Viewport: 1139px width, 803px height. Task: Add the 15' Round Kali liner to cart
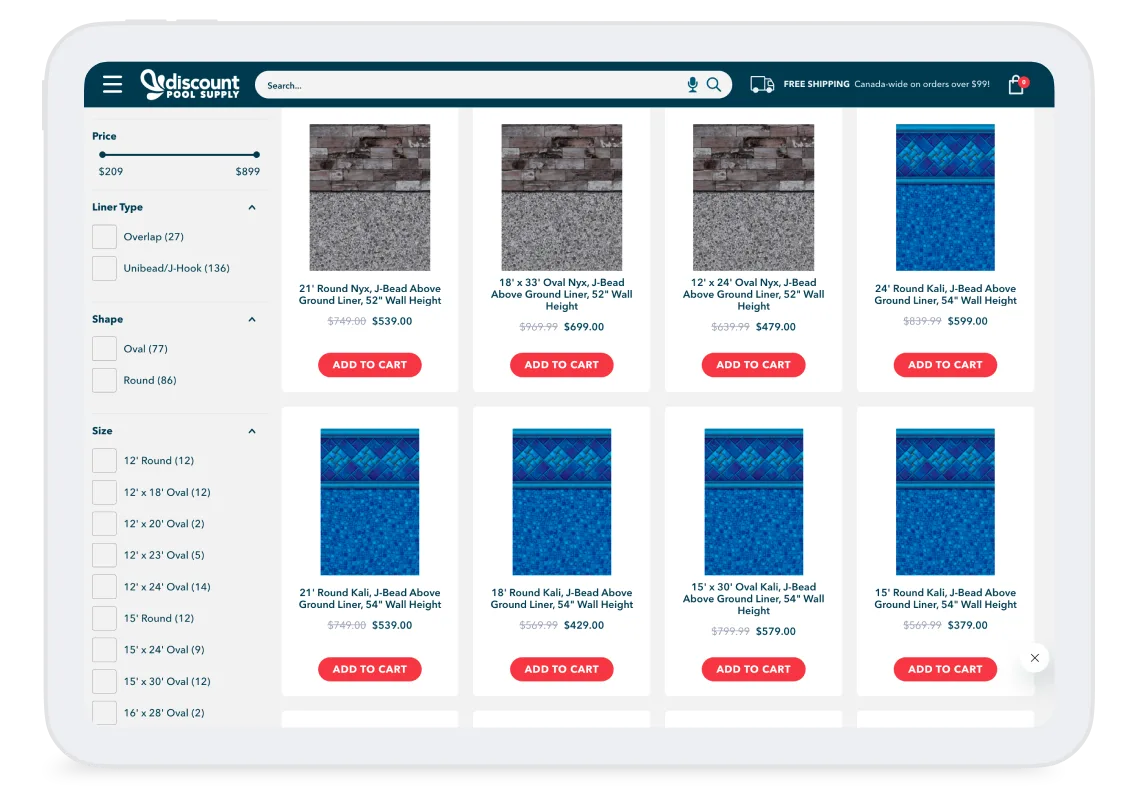point(945,669)
